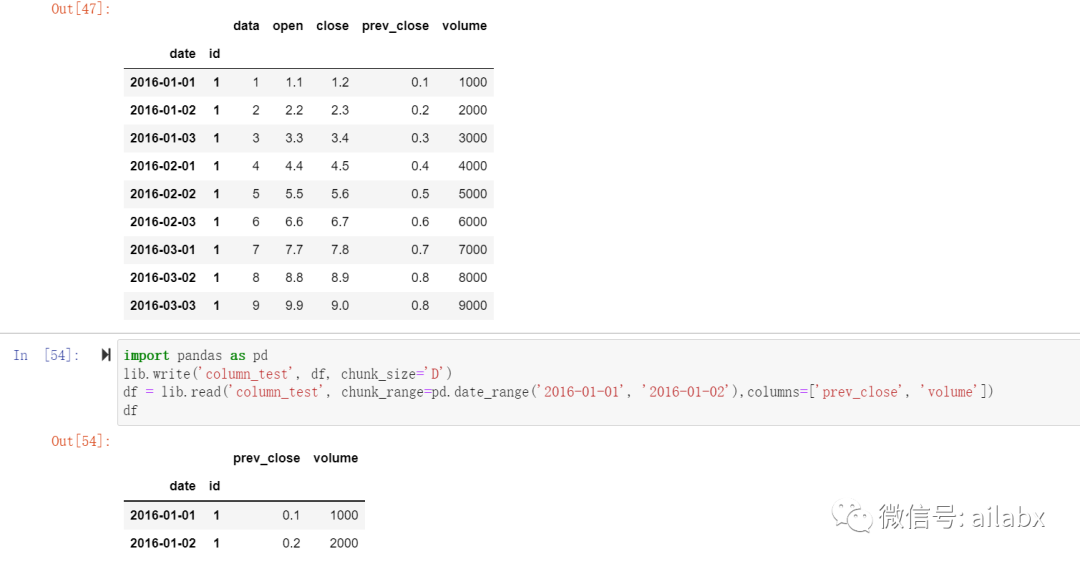Click the 'date' index label in Out[47]
Image resolution: width=1080 pixels, height=564 pixels.
coord(183,54)
